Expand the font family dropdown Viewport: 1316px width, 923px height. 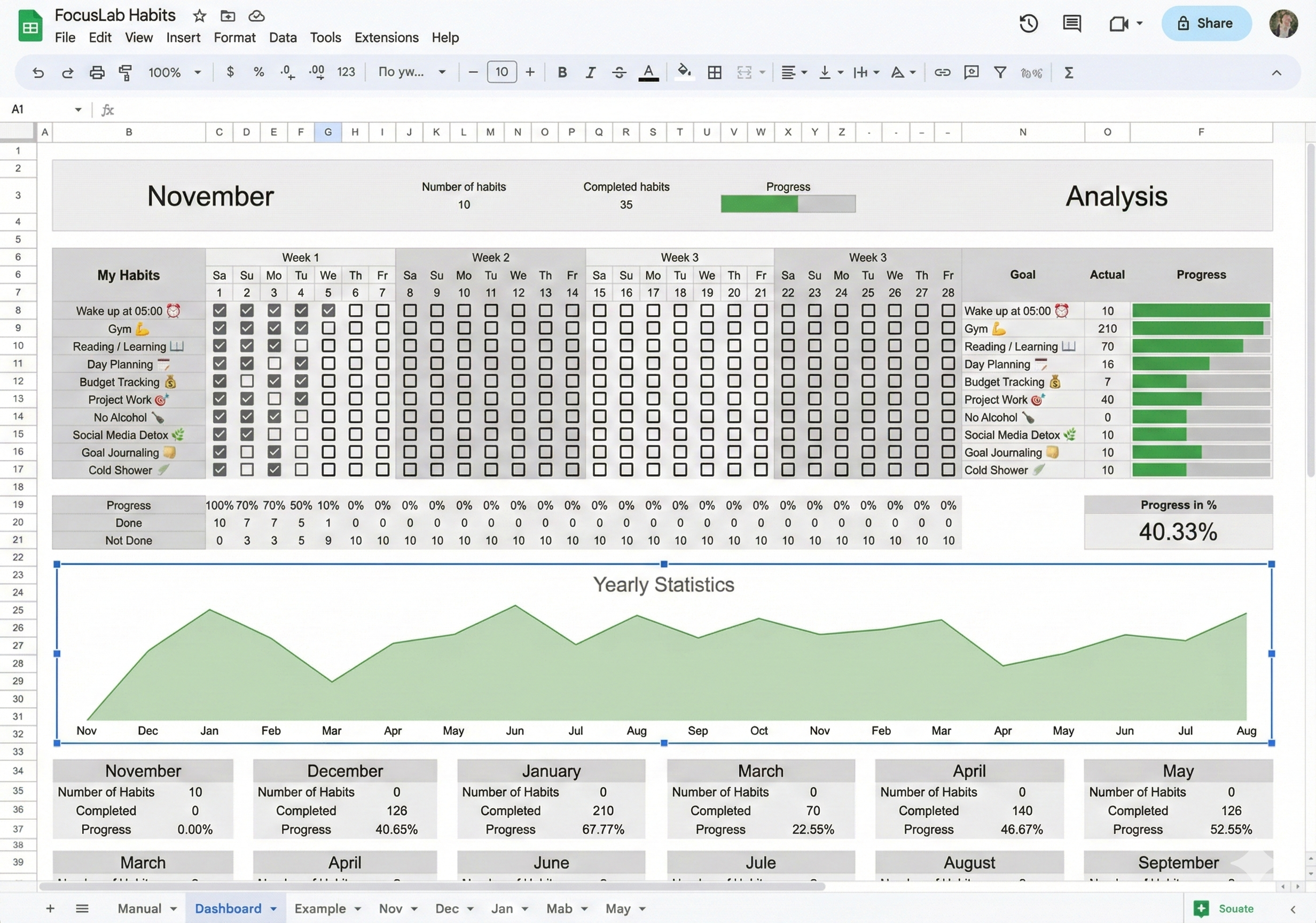click(x=412, y=72)
